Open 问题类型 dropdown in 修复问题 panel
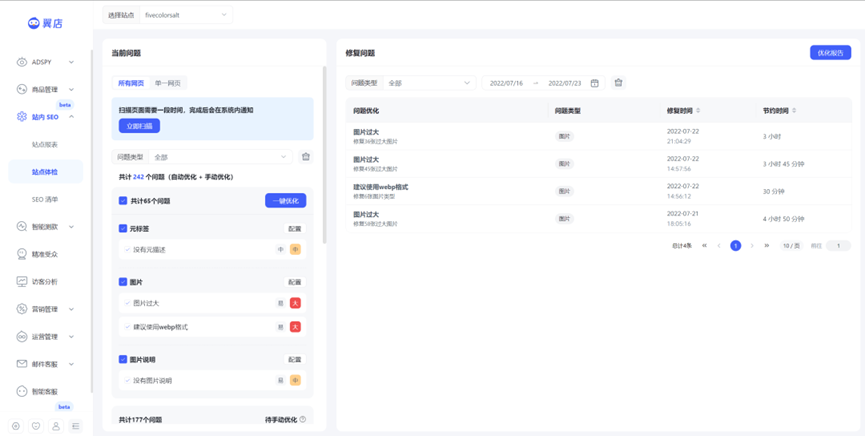Screen dimensions: 865x436 click(x=429, y=83)
